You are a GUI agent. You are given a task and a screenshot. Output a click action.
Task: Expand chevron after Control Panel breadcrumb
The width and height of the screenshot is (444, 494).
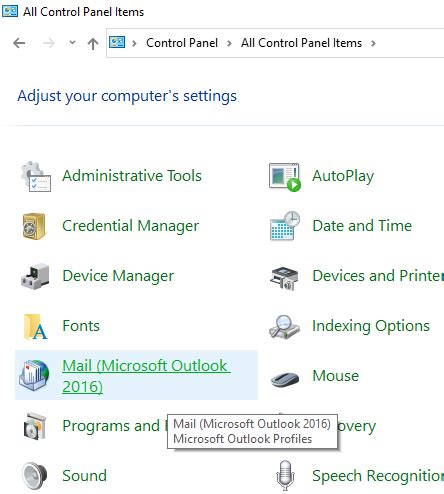point(229,43)
